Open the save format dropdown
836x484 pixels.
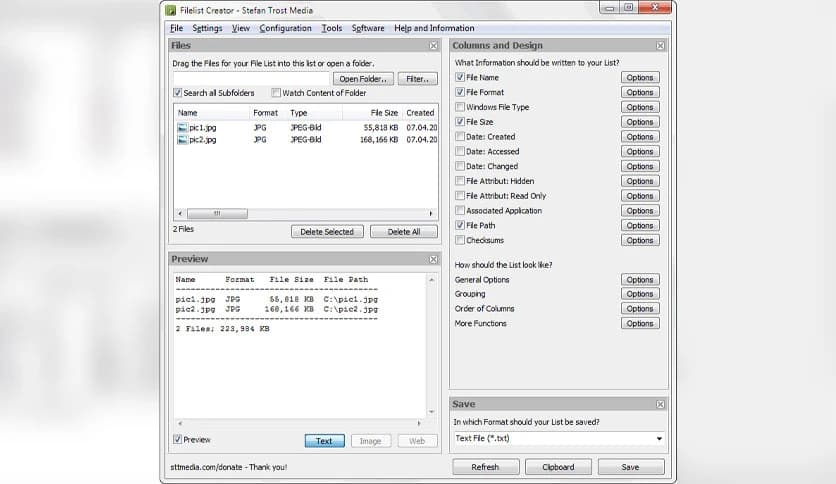pos(659,439)
